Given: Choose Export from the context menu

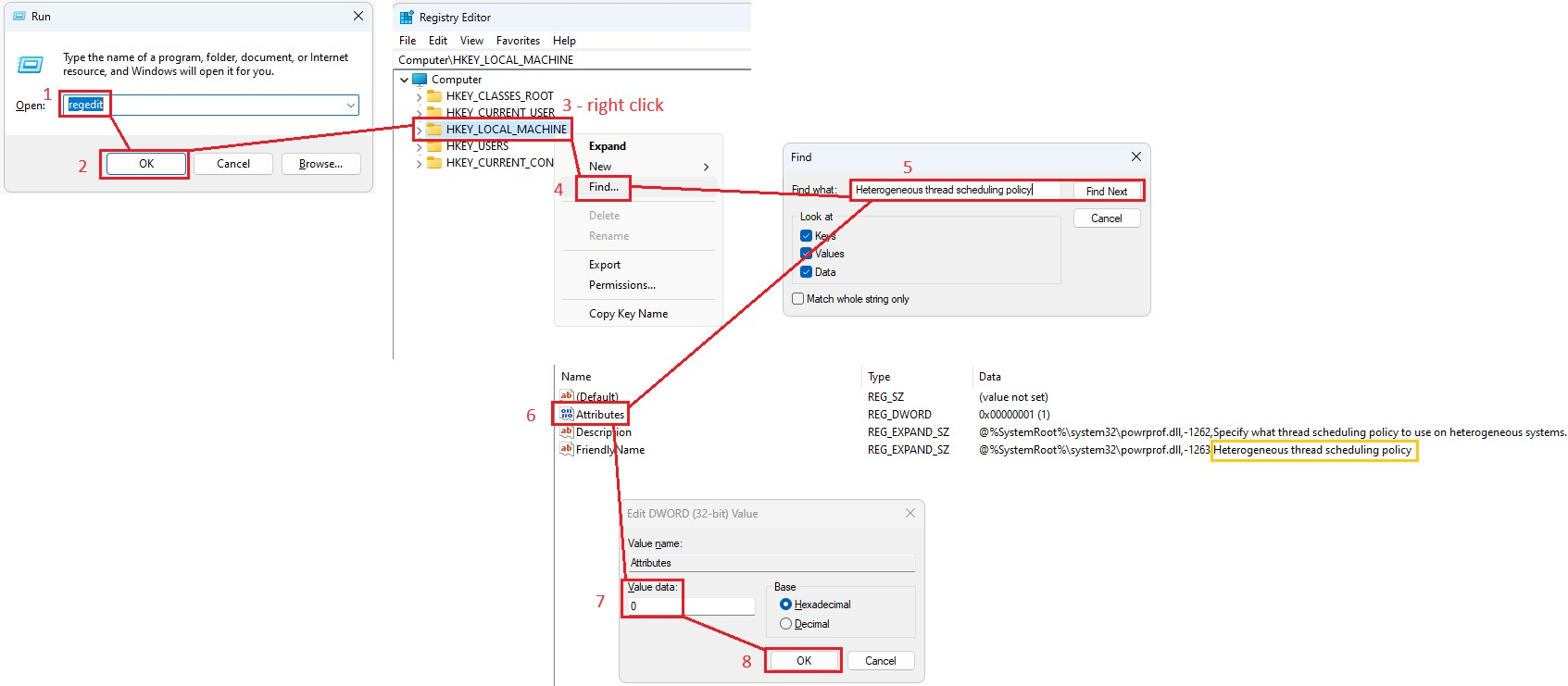Looking at the screenshot, I should [605, 265].
